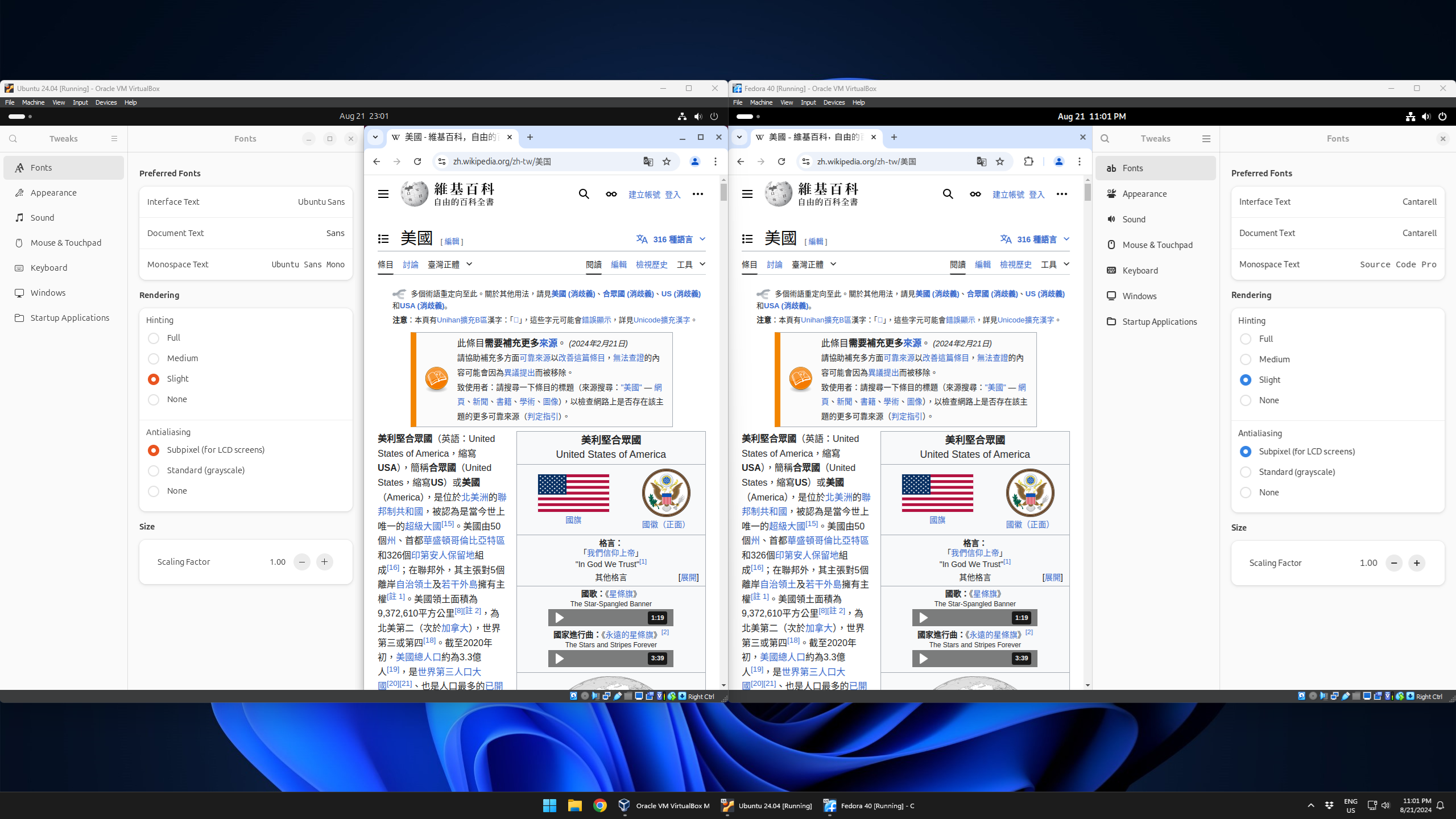This screenshot has width=1456, height=819.
Task: Open Machine menu of Ubuntu VirtualBox window
Action: pos(33,102)
